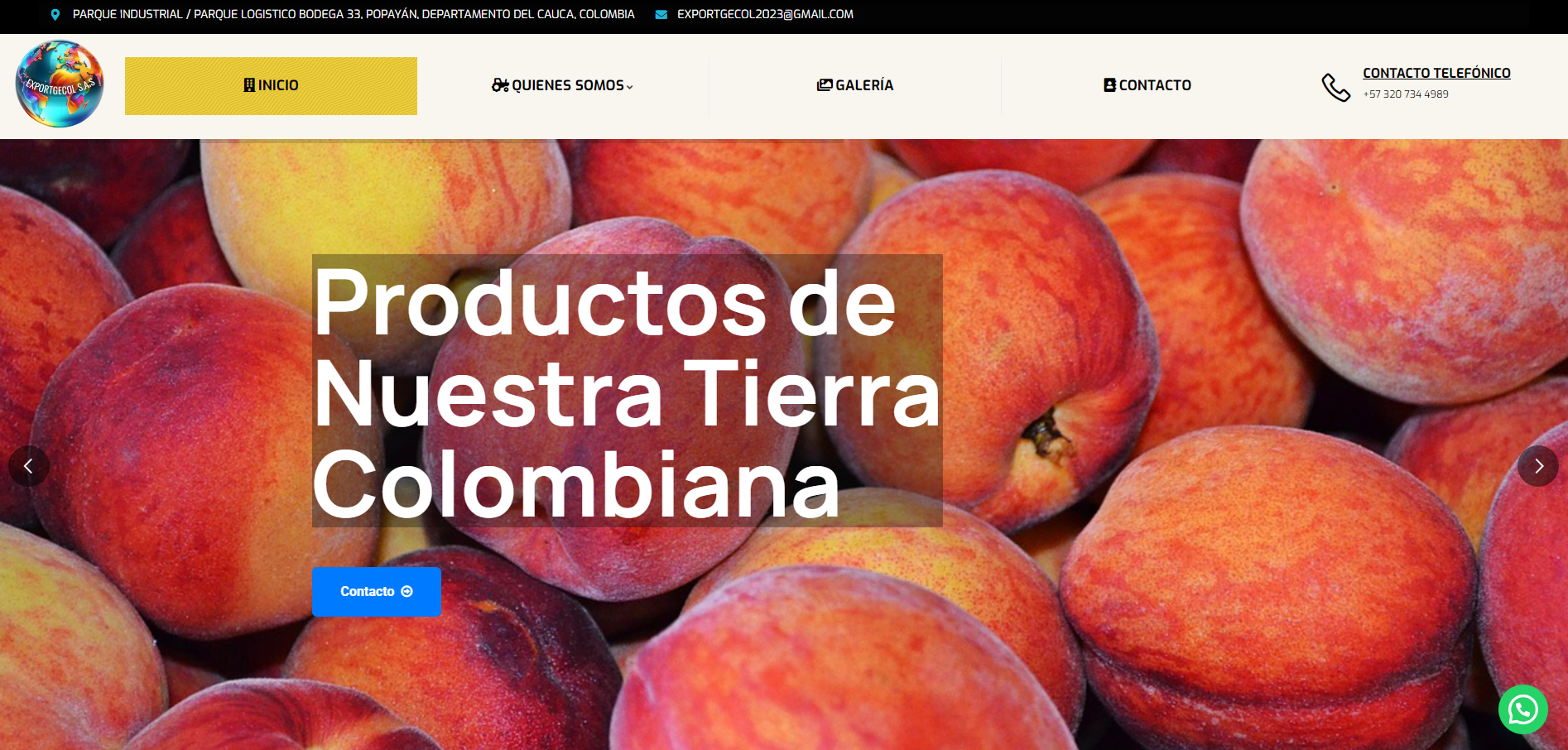
Task: Open WhatsApp chat floating icon
Action: point(1522,709)
